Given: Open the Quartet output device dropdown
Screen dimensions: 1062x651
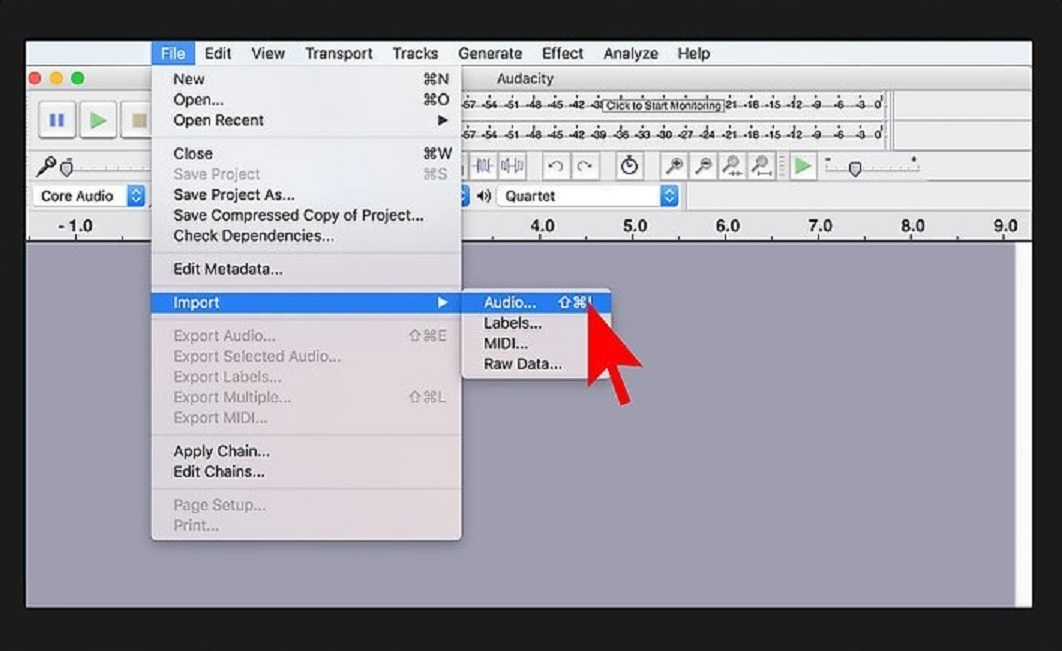Looking at the screenshot, I should click(588, 196).
